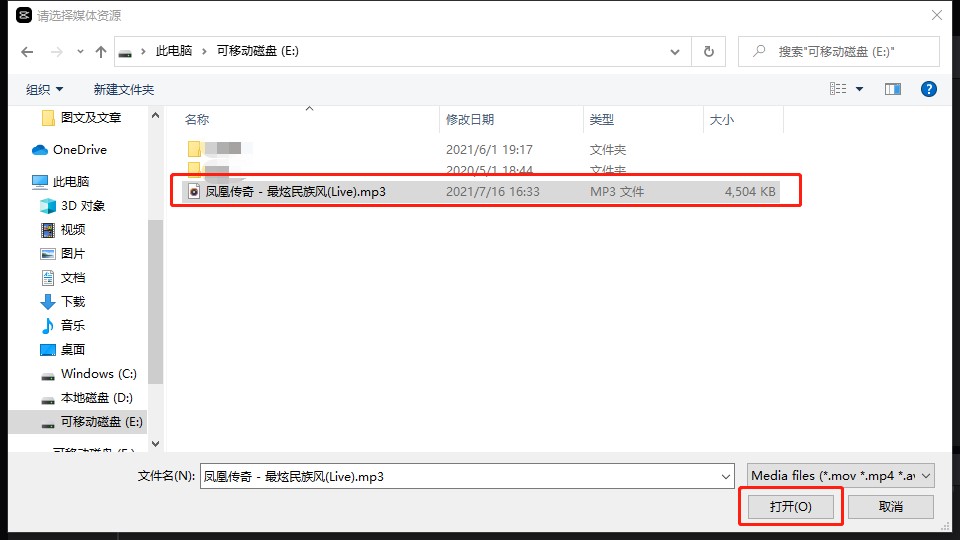Image resolution: width=960 pixels, height=540 pixels.
Task: Select OneDrive in the navigation pane
Action: (x=70, y=149)
